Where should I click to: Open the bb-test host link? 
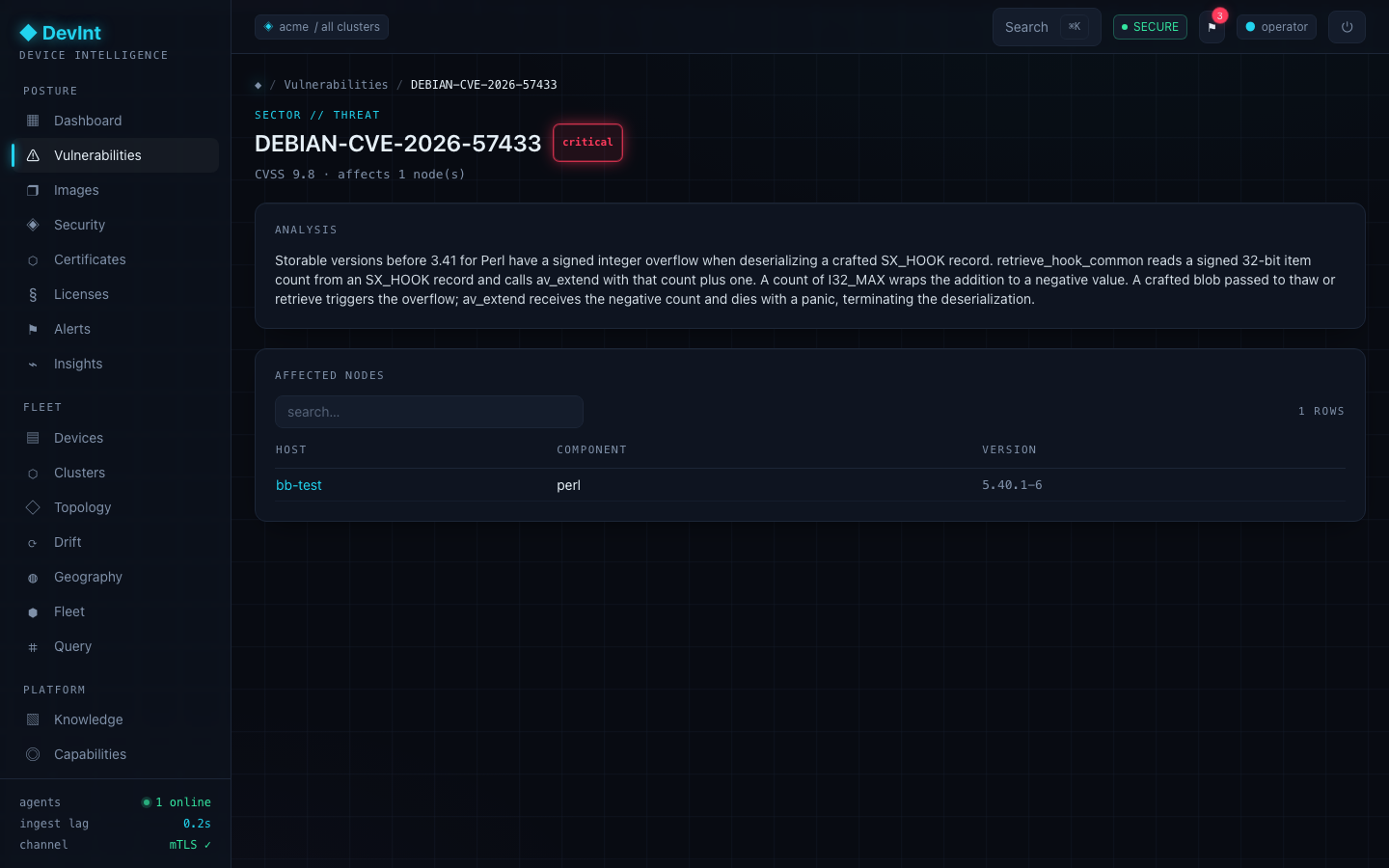click(299, 485)
